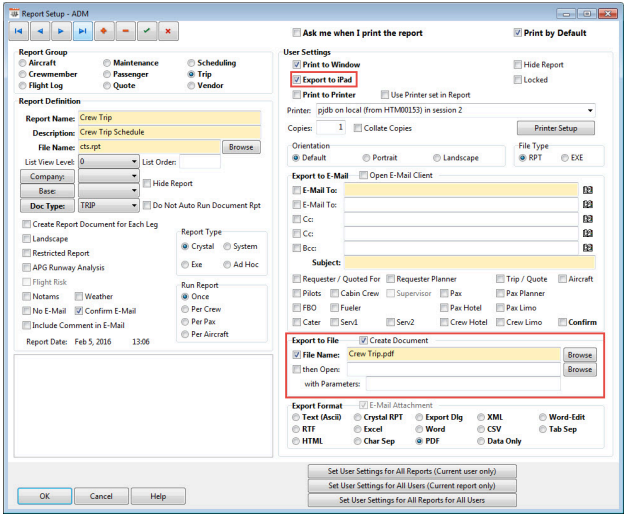625x514 pixels.
Task: Select Per Crew run report option
Action: coord(185,309)
